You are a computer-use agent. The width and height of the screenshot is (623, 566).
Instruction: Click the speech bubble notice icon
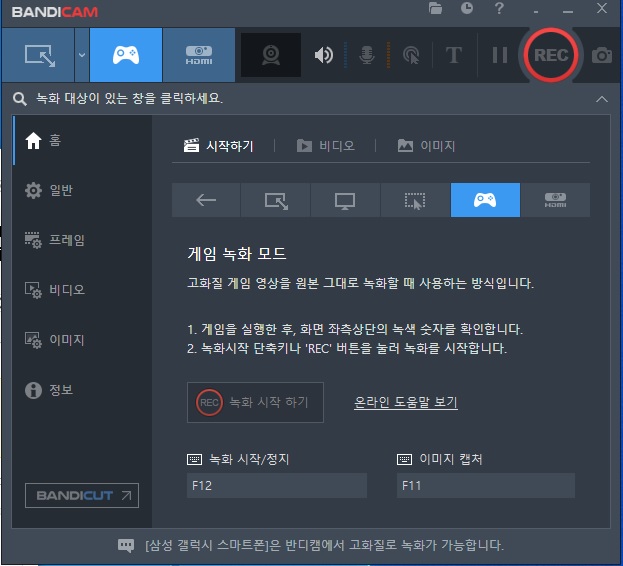coord(126,545)
